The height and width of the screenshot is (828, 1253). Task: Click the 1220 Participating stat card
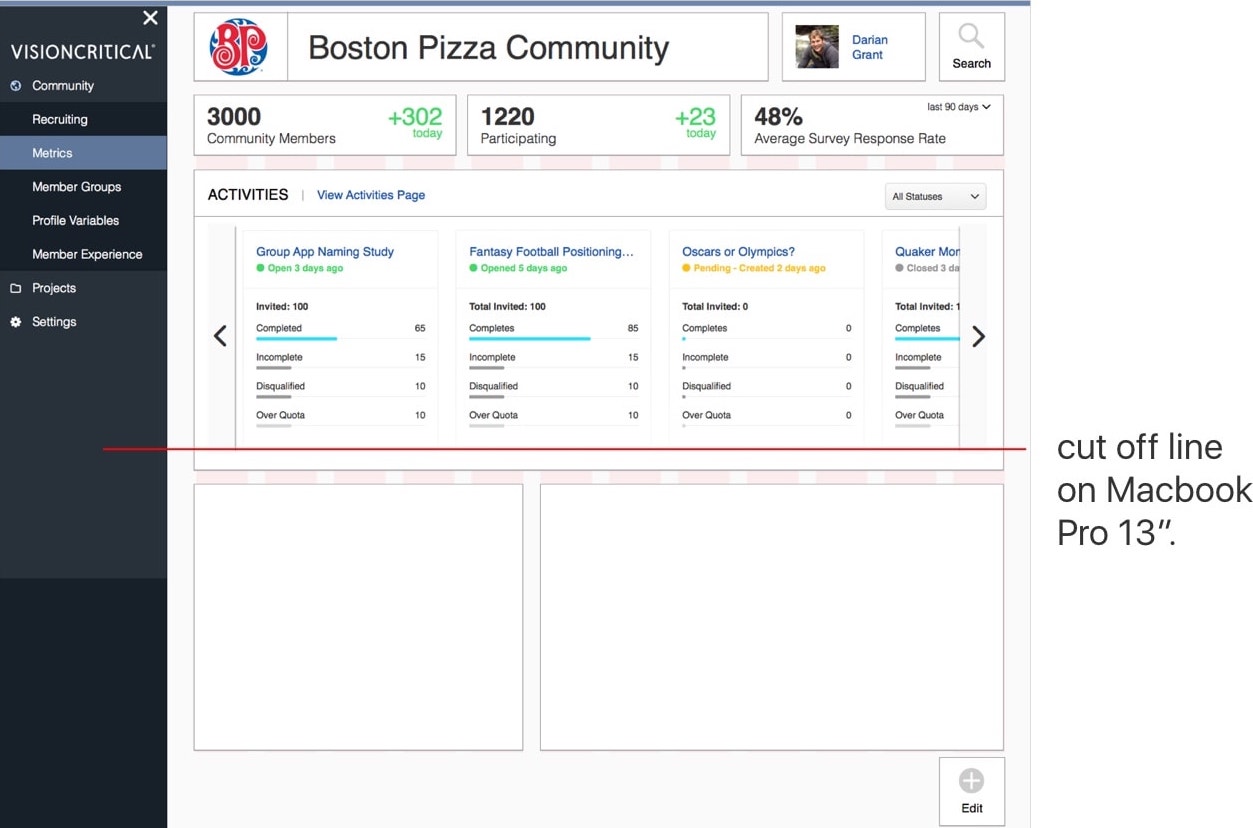point(598,125)
